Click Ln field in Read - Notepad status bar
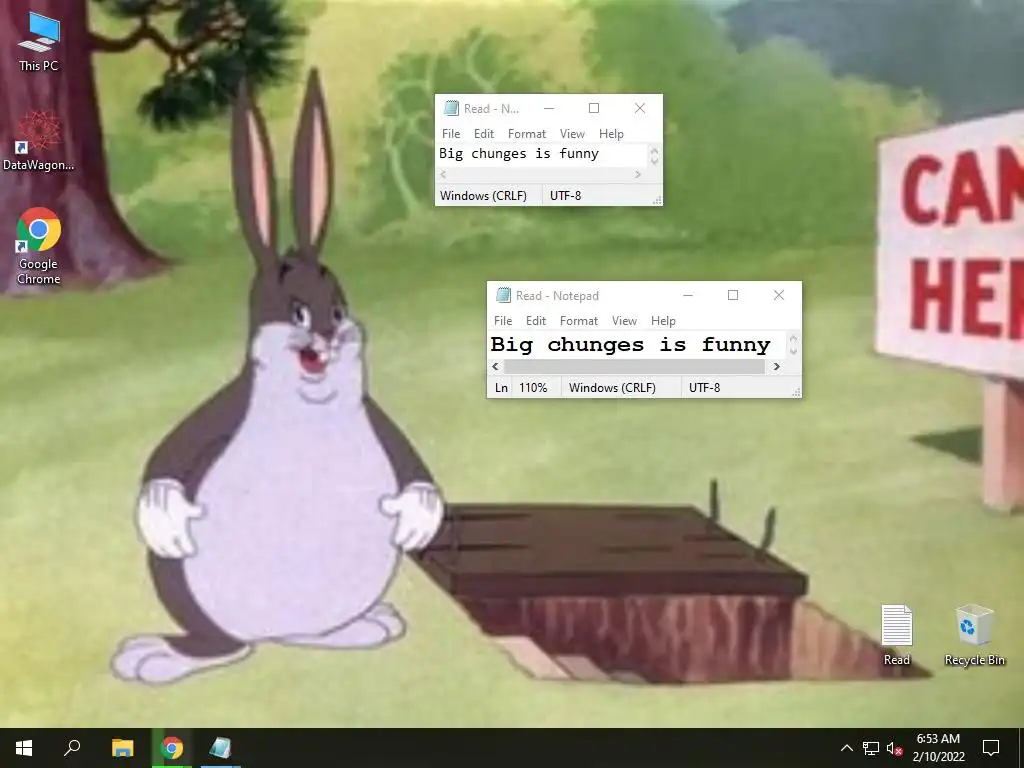This screenshot has width=1024, height=768. coord(501,388)
